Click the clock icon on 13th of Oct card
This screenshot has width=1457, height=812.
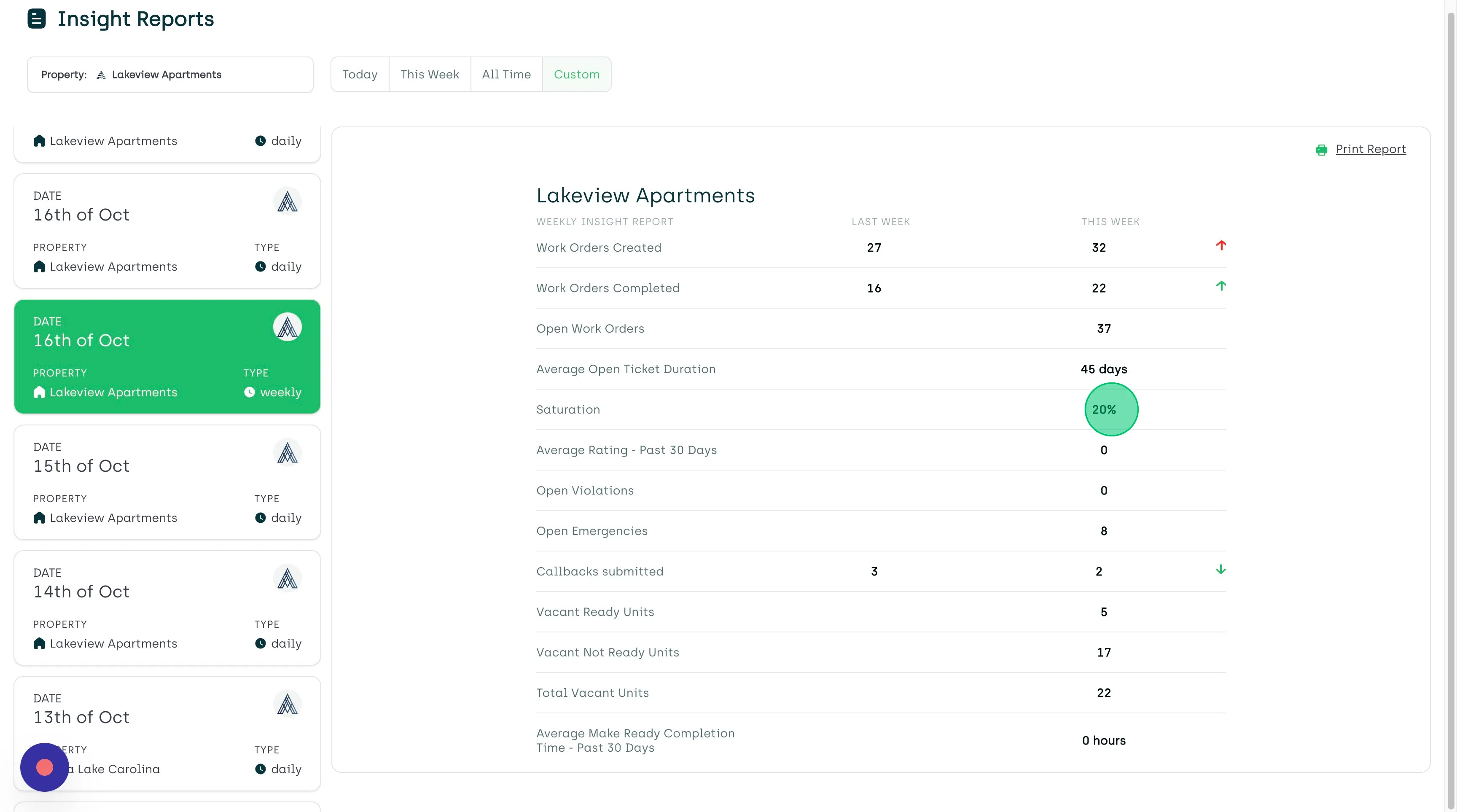[x=260, y=769]
